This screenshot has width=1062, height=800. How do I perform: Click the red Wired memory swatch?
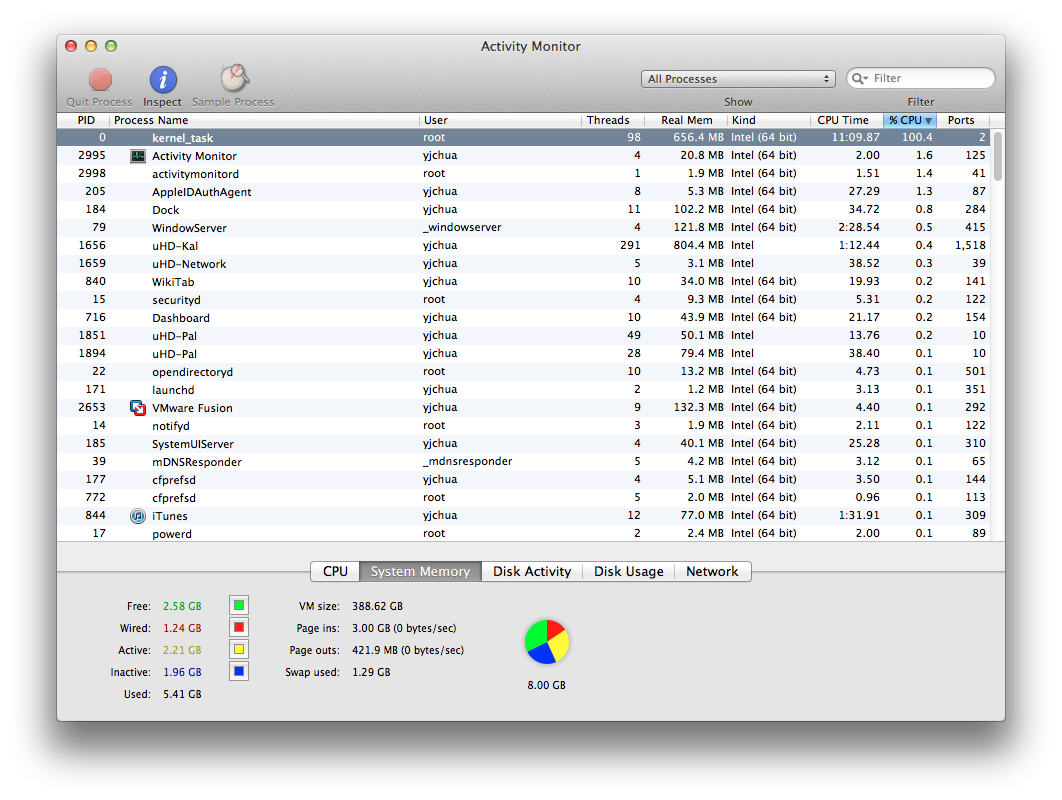(x=239, y=627)
